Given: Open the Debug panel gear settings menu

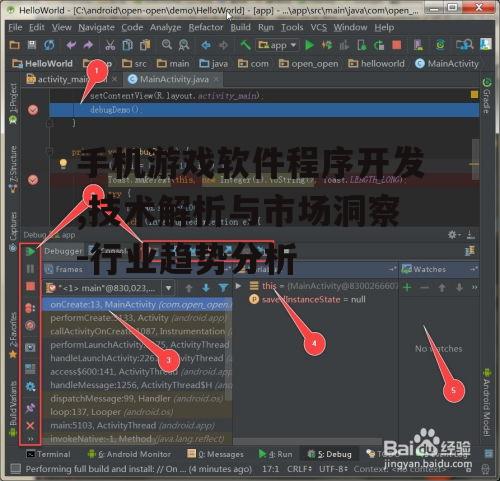Looking at the screenshot, I should click(x=453, y=235).
